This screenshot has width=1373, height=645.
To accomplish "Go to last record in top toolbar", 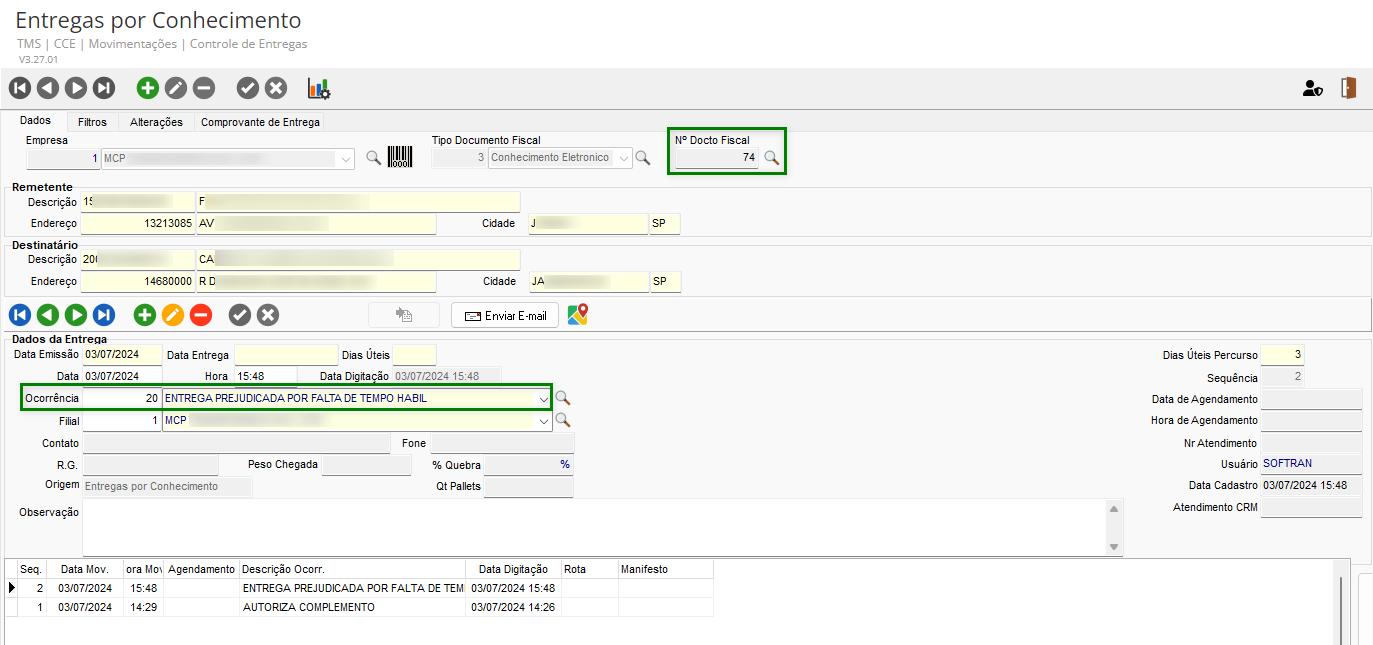I will point(104,88).
